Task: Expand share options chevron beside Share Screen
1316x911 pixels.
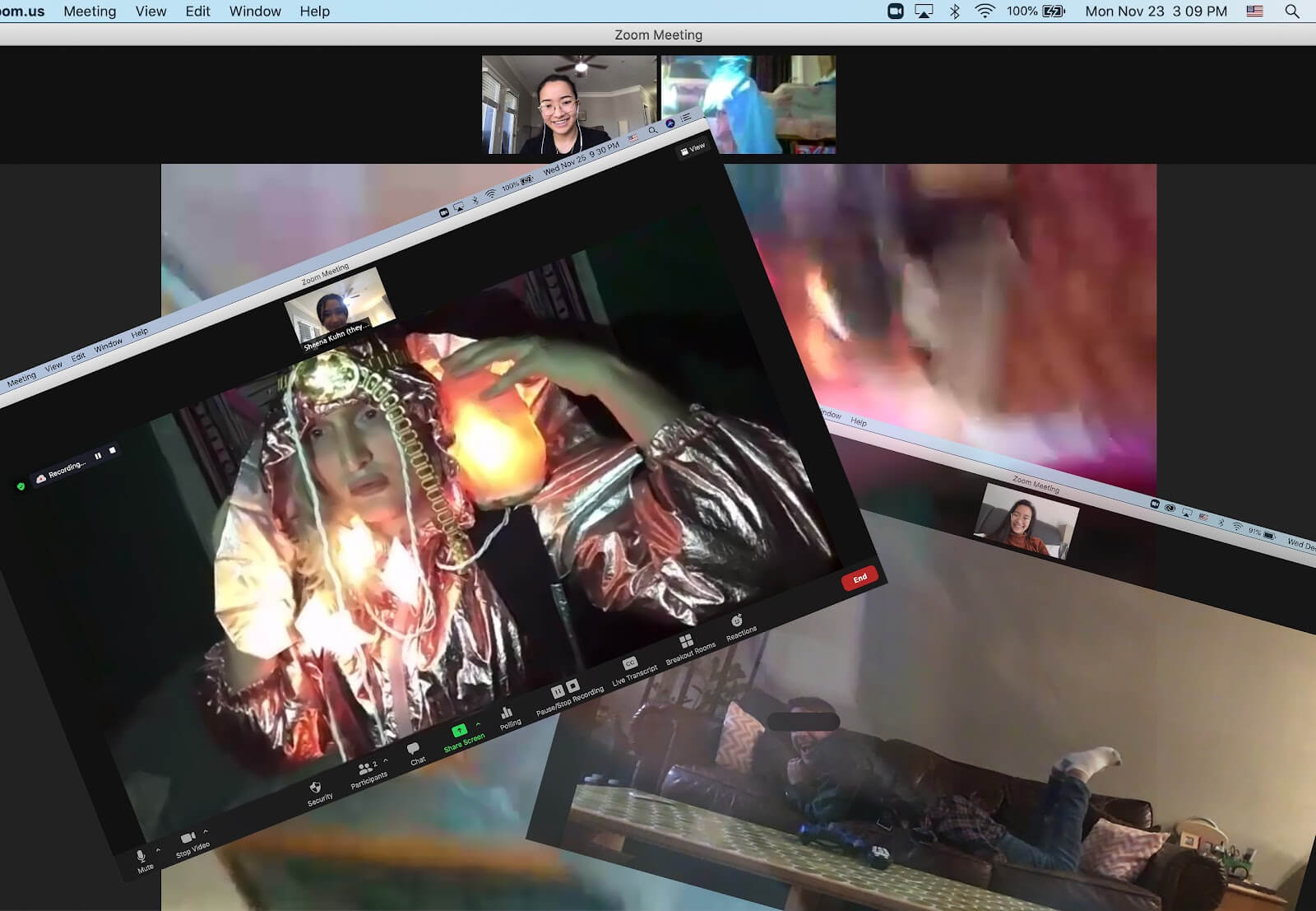Action: [x=478, y=724]
